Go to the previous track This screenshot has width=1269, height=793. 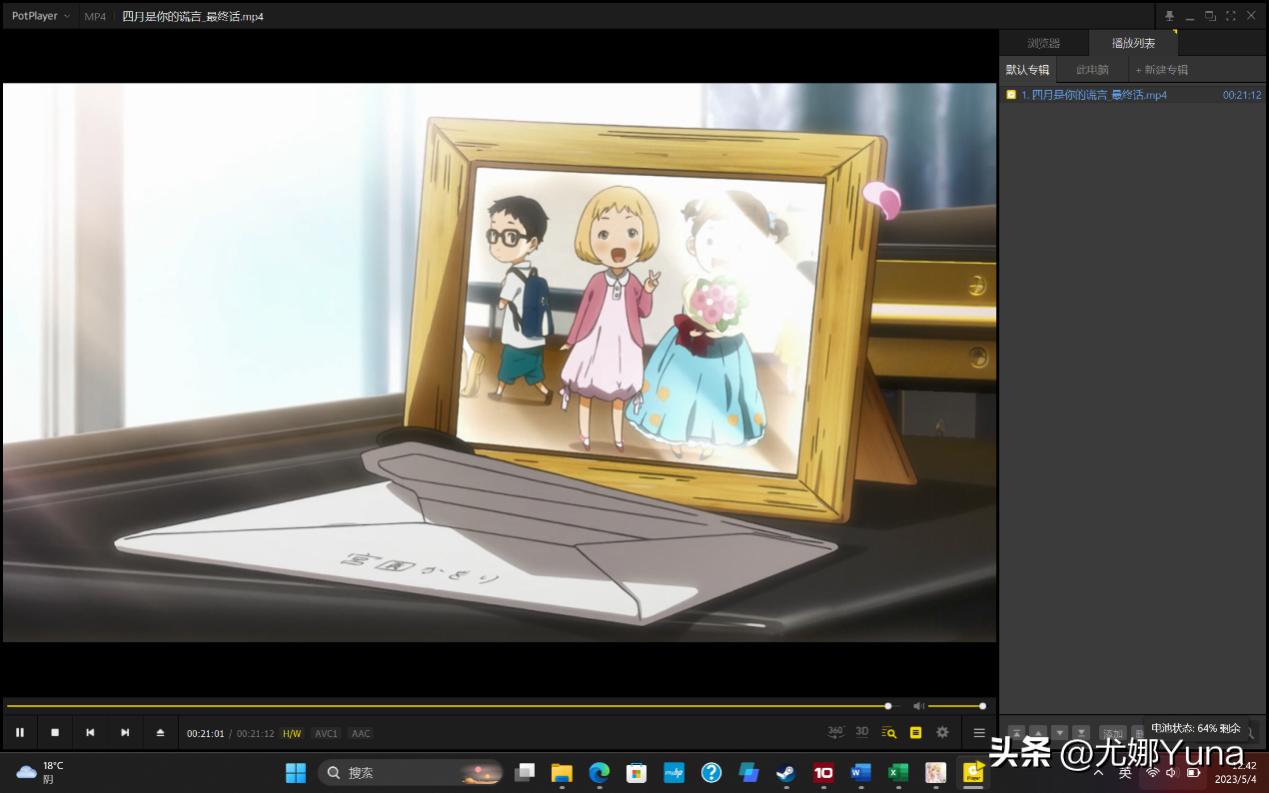[90, 733]
